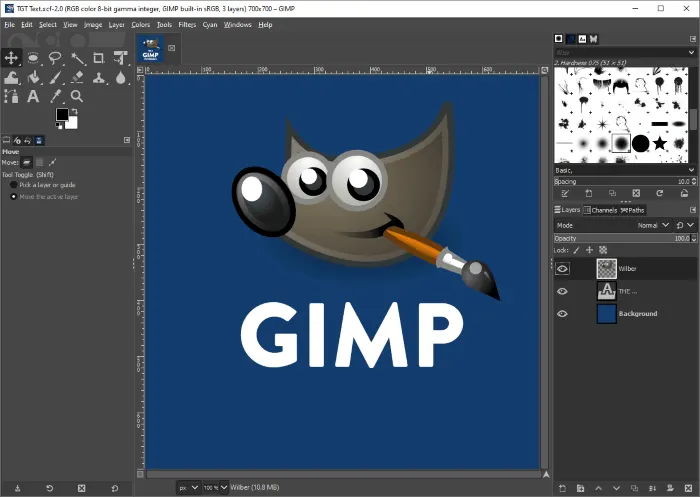Toggle lock alpha channel checkerboard icon
The image size is (700, 497).
tap(603, 250)
